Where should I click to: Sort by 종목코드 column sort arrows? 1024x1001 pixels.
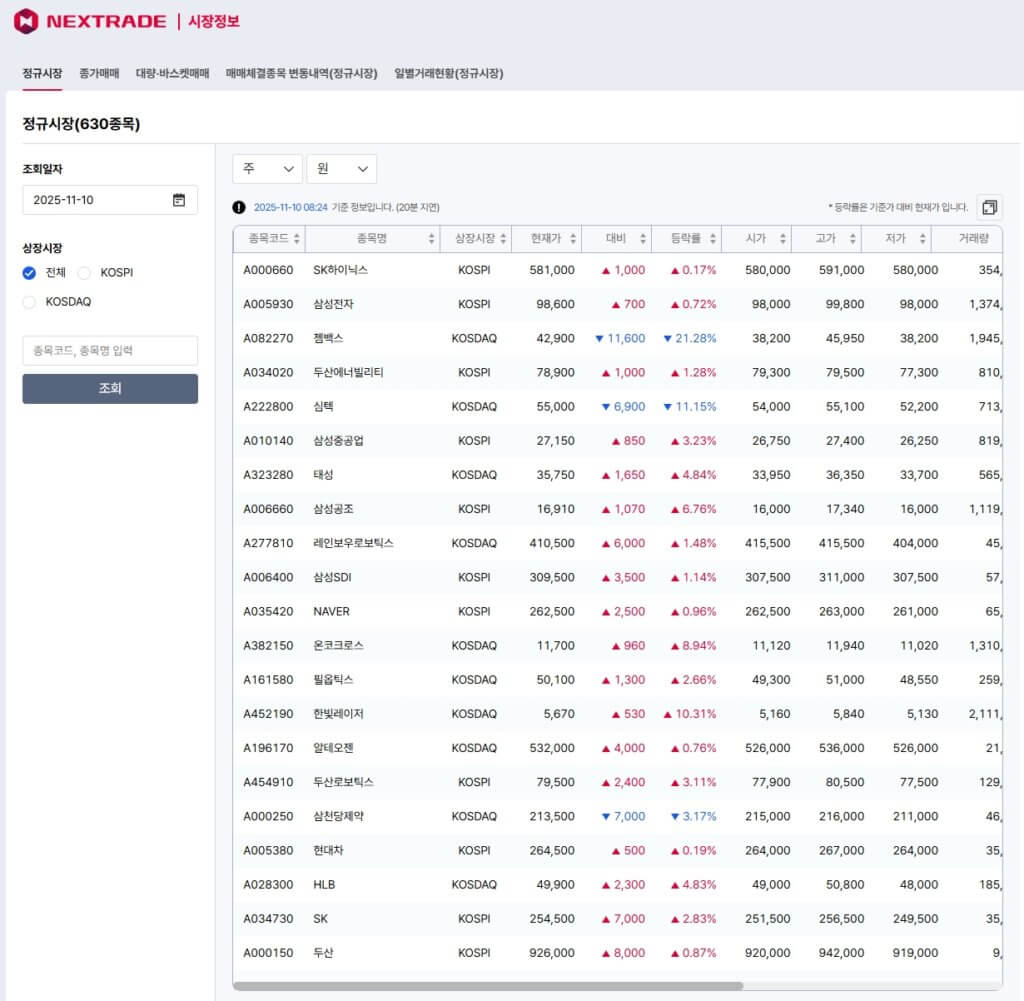tap(298, 239)
